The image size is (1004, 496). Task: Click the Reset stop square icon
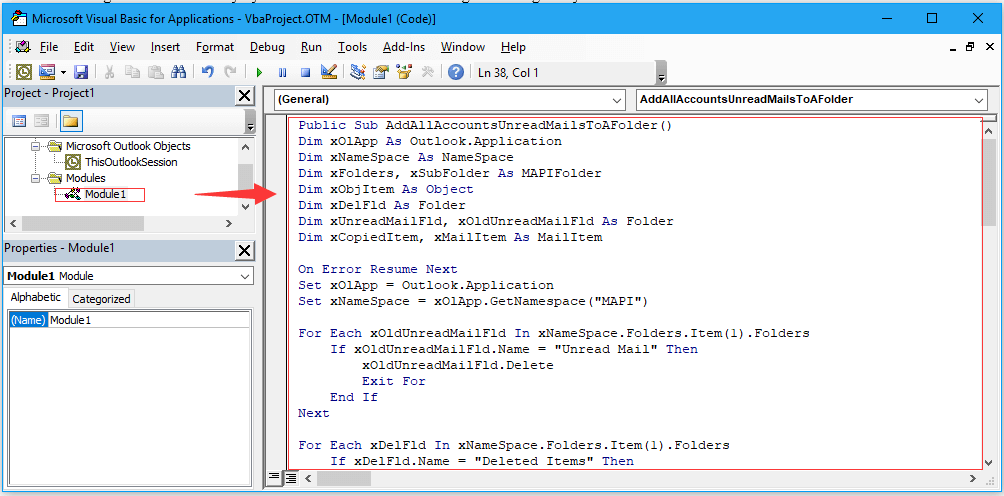pos(305,72)
